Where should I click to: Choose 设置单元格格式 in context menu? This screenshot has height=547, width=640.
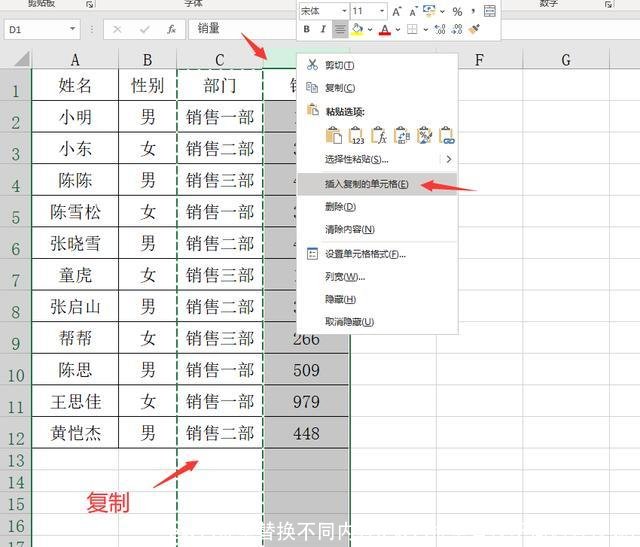coord(365,254)
